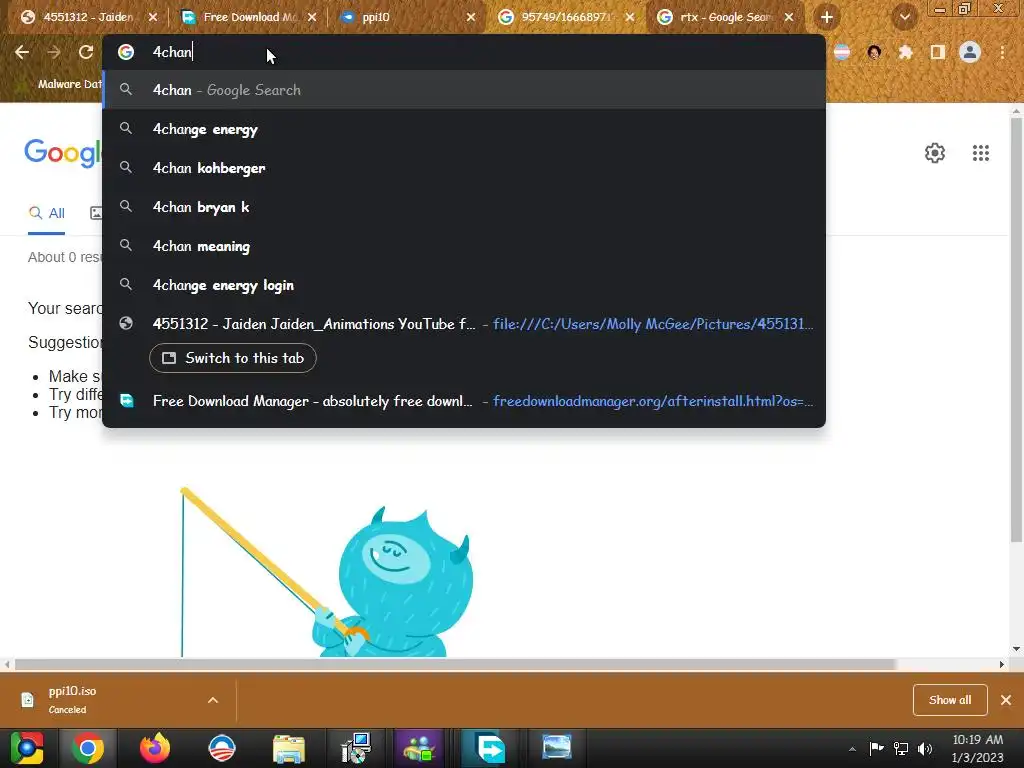1024x768 pixels.
Task: Click the Switch to this tab button
Action: click(x=232, y=358)
